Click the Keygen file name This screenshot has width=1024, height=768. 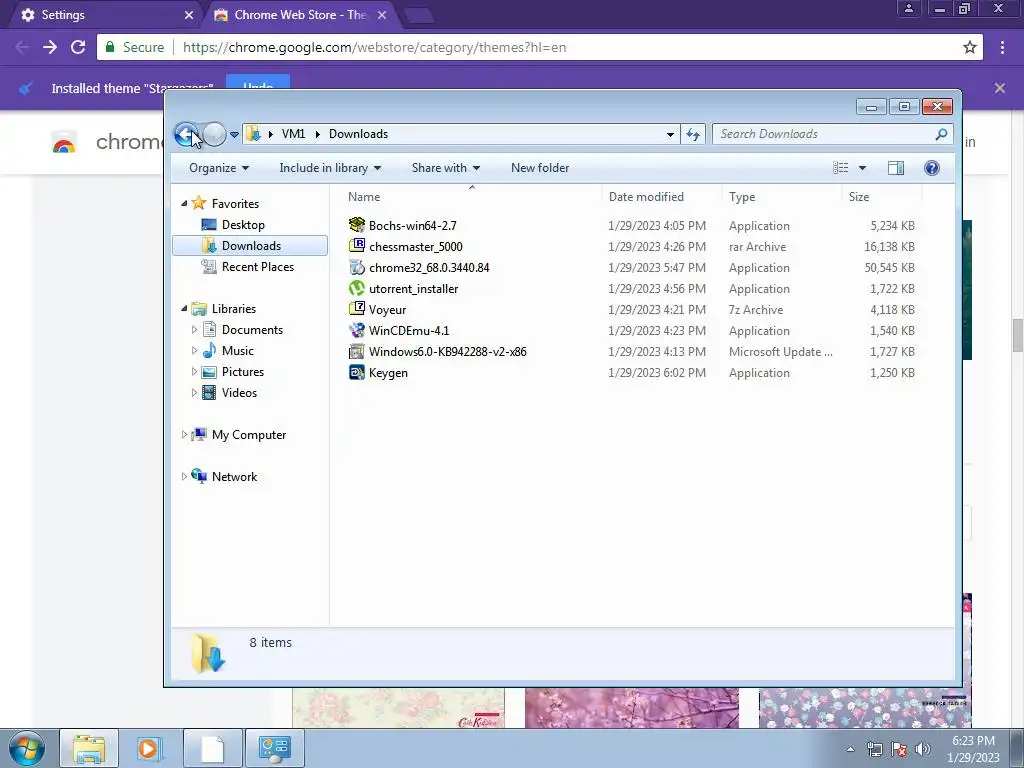[388, 373]
